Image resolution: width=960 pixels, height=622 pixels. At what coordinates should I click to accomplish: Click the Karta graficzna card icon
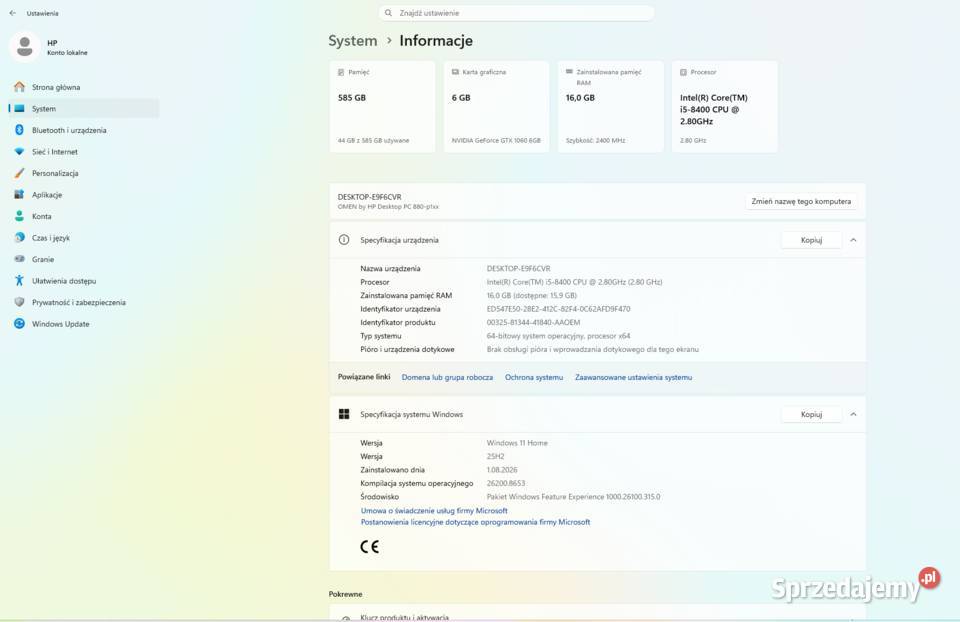[x=455, y=72]
